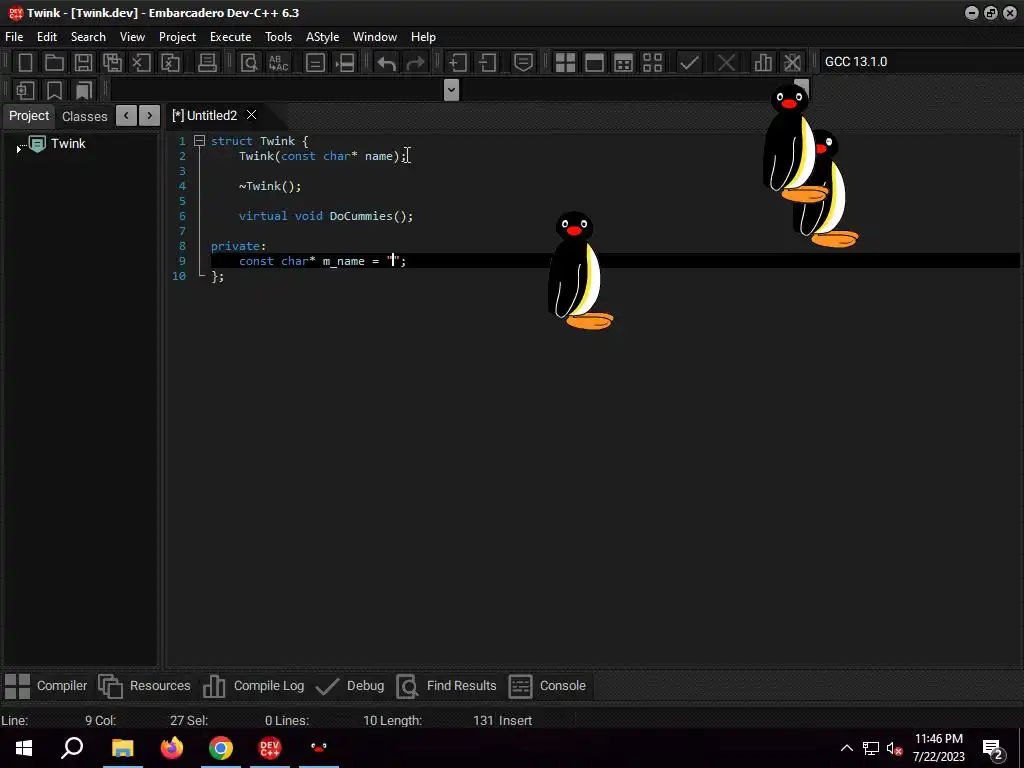Open the Search menu

point(88,37)
